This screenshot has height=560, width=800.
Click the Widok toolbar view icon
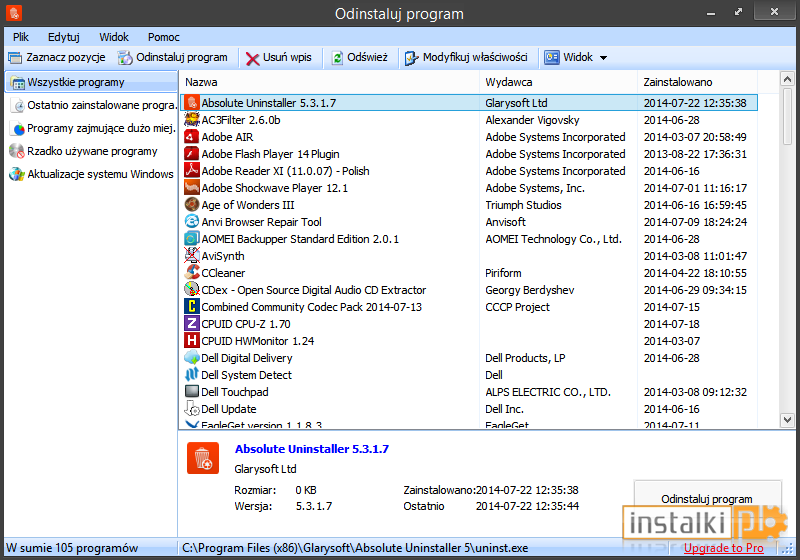tap(552, 57)
